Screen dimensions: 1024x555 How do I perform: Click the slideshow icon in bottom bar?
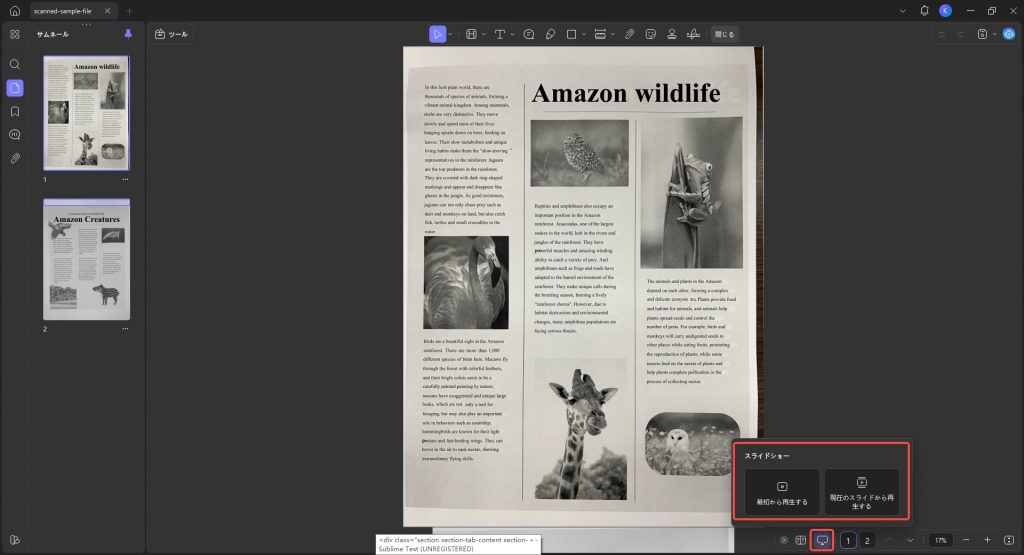(x=822, y=540)
